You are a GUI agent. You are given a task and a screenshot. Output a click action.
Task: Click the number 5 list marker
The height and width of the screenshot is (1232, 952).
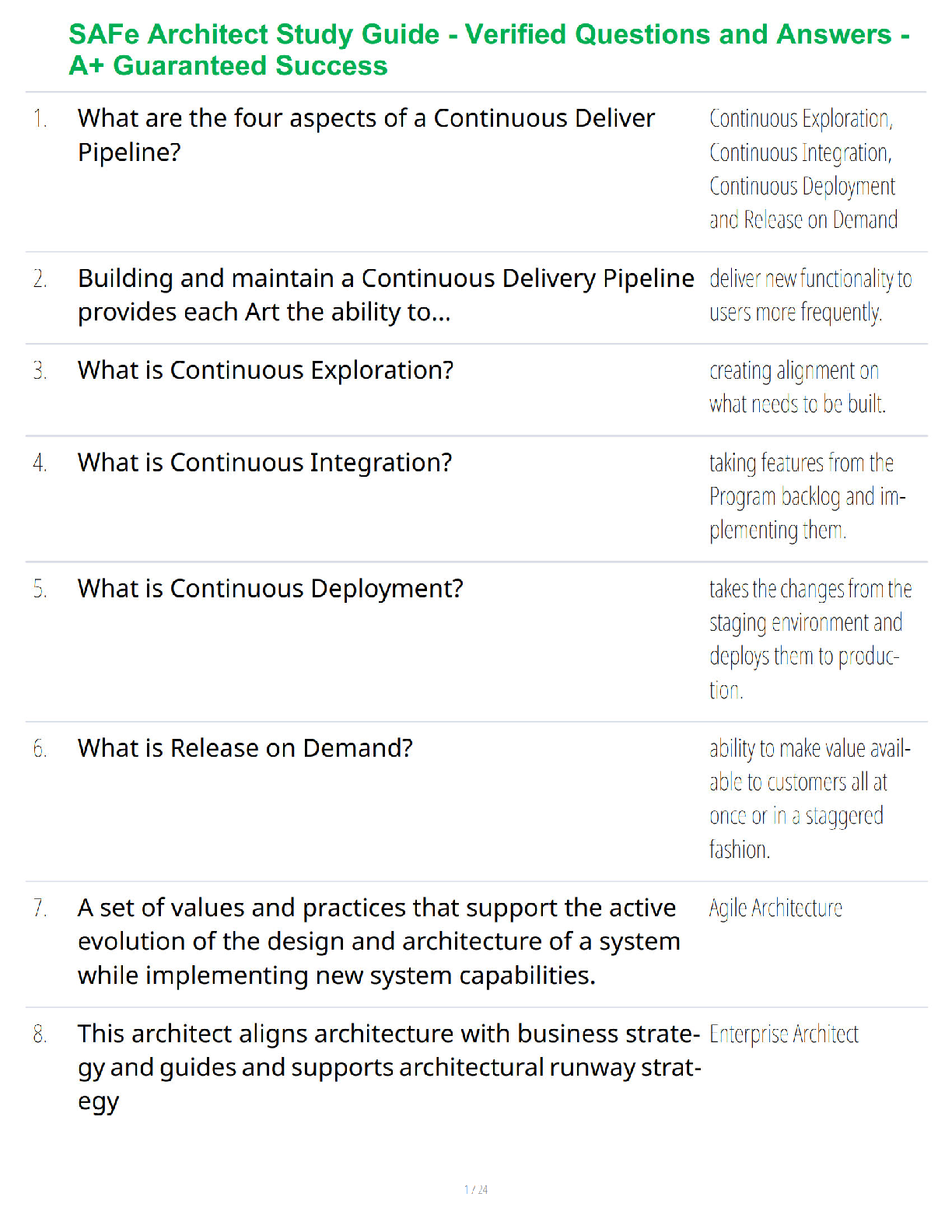pos(40,590)
